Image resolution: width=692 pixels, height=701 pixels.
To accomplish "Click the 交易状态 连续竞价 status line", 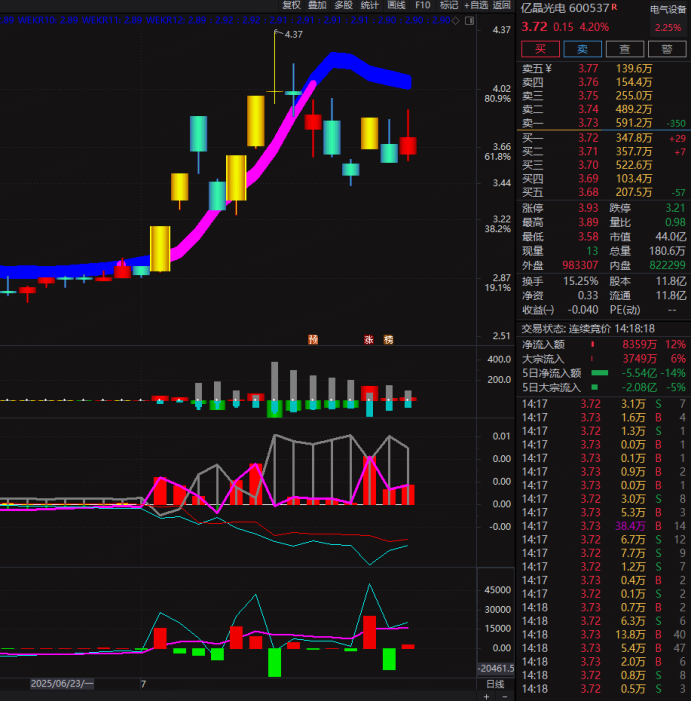I will (588, 329).
